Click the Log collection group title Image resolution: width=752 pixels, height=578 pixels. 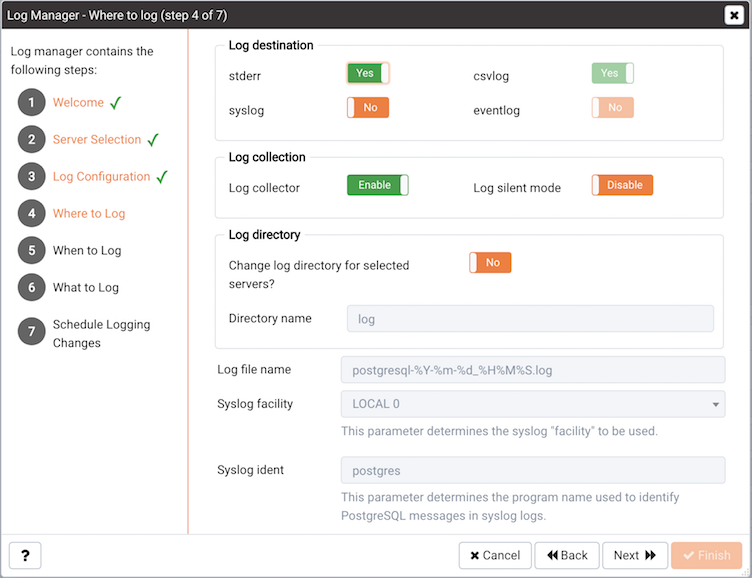pyautogui.click(x=267, y=157)
